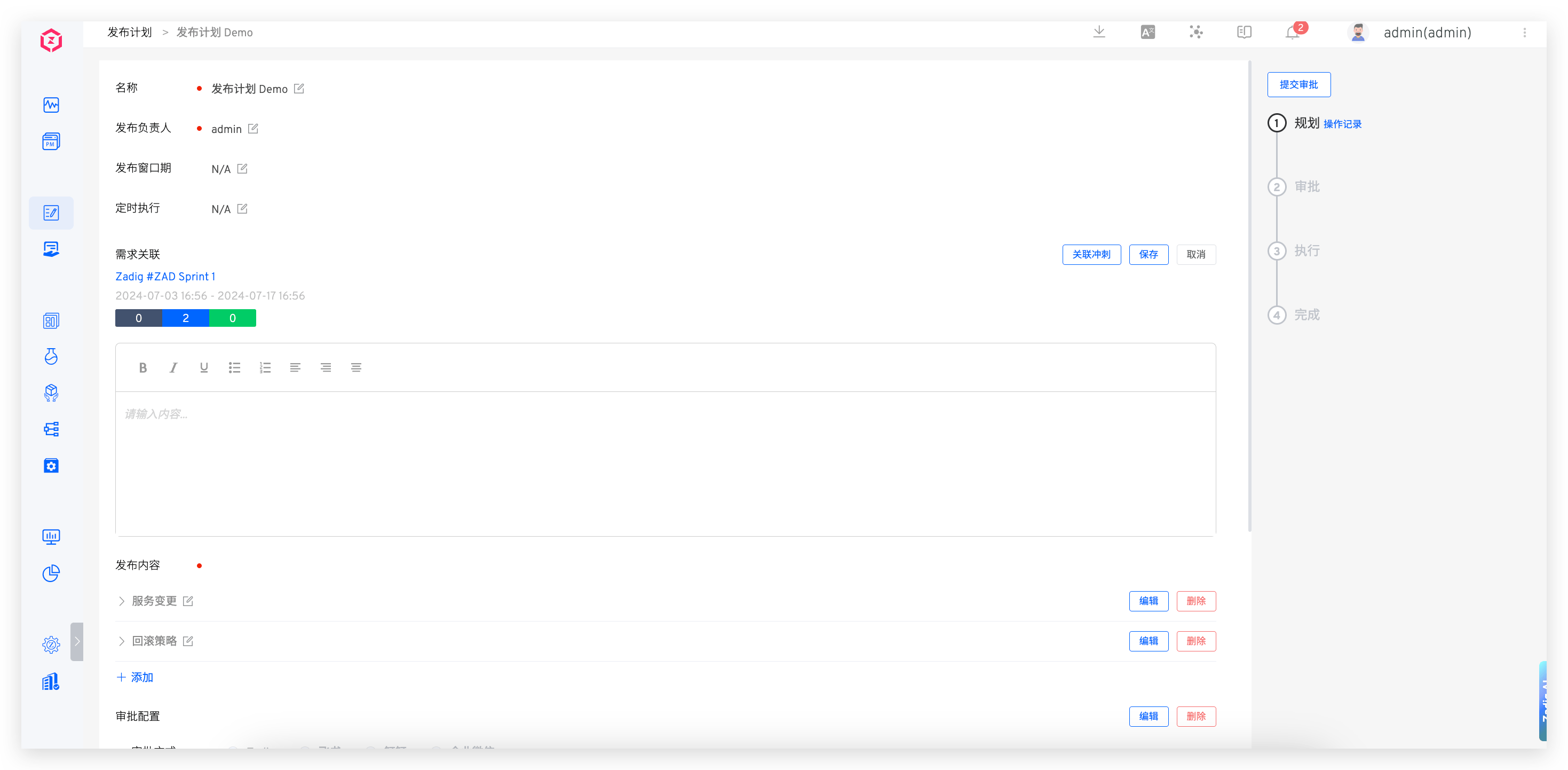Viewport: 1568px width, 770px height.
Task: Click the download icon in header
Action: [1099, 32]
